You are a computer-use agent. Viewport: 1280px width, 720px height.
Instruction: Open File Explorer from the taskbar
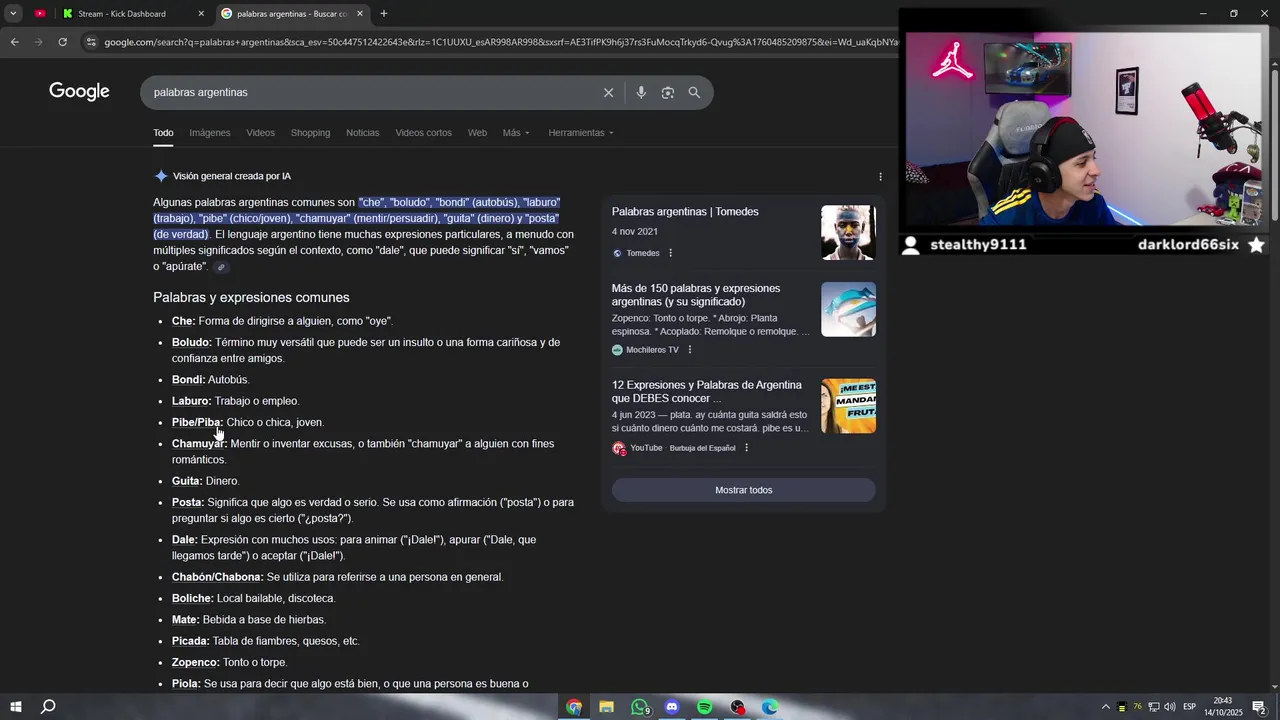[606, 707]
